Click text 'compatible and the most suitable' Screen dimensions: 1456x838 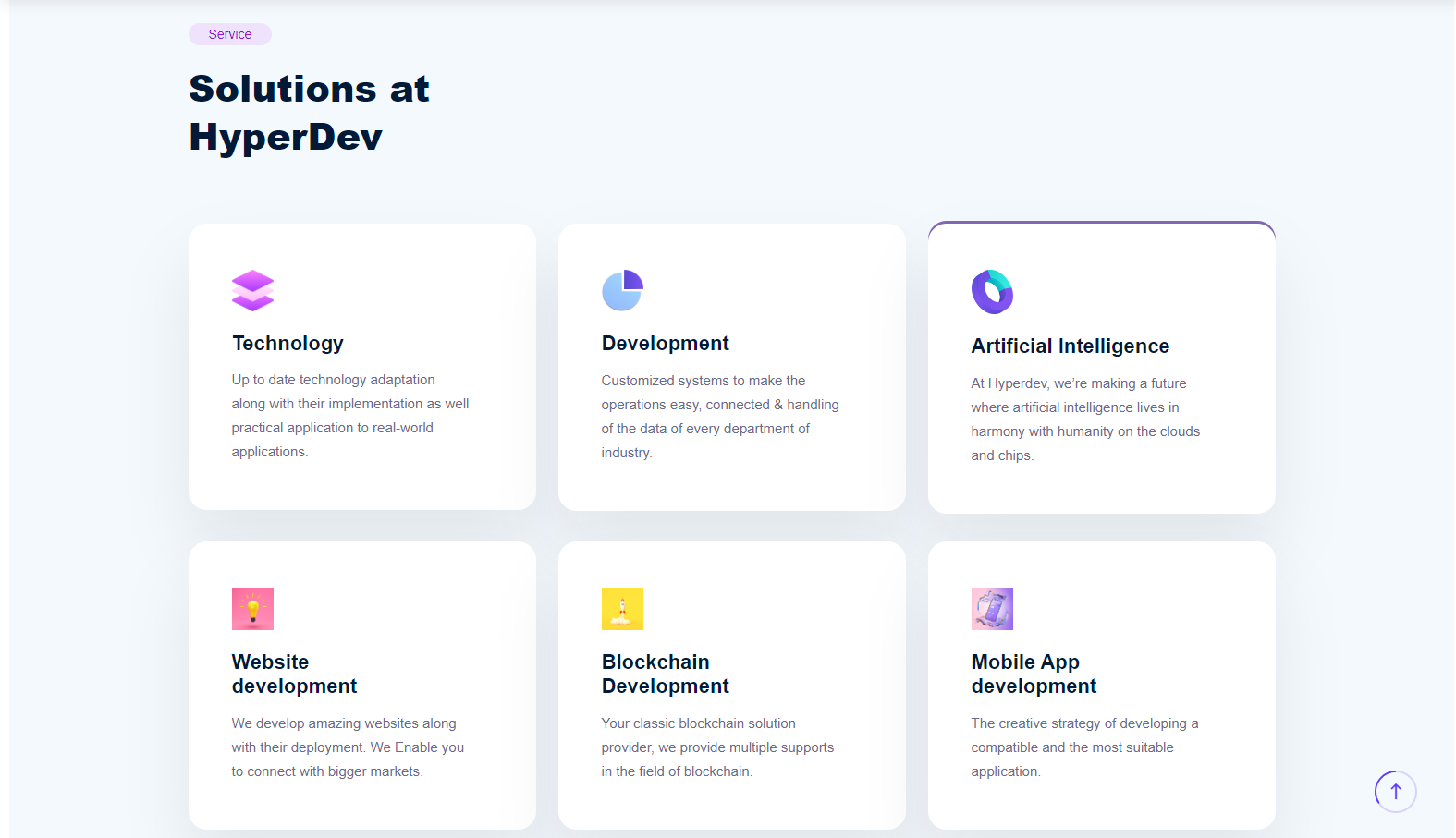point(1072,747)
